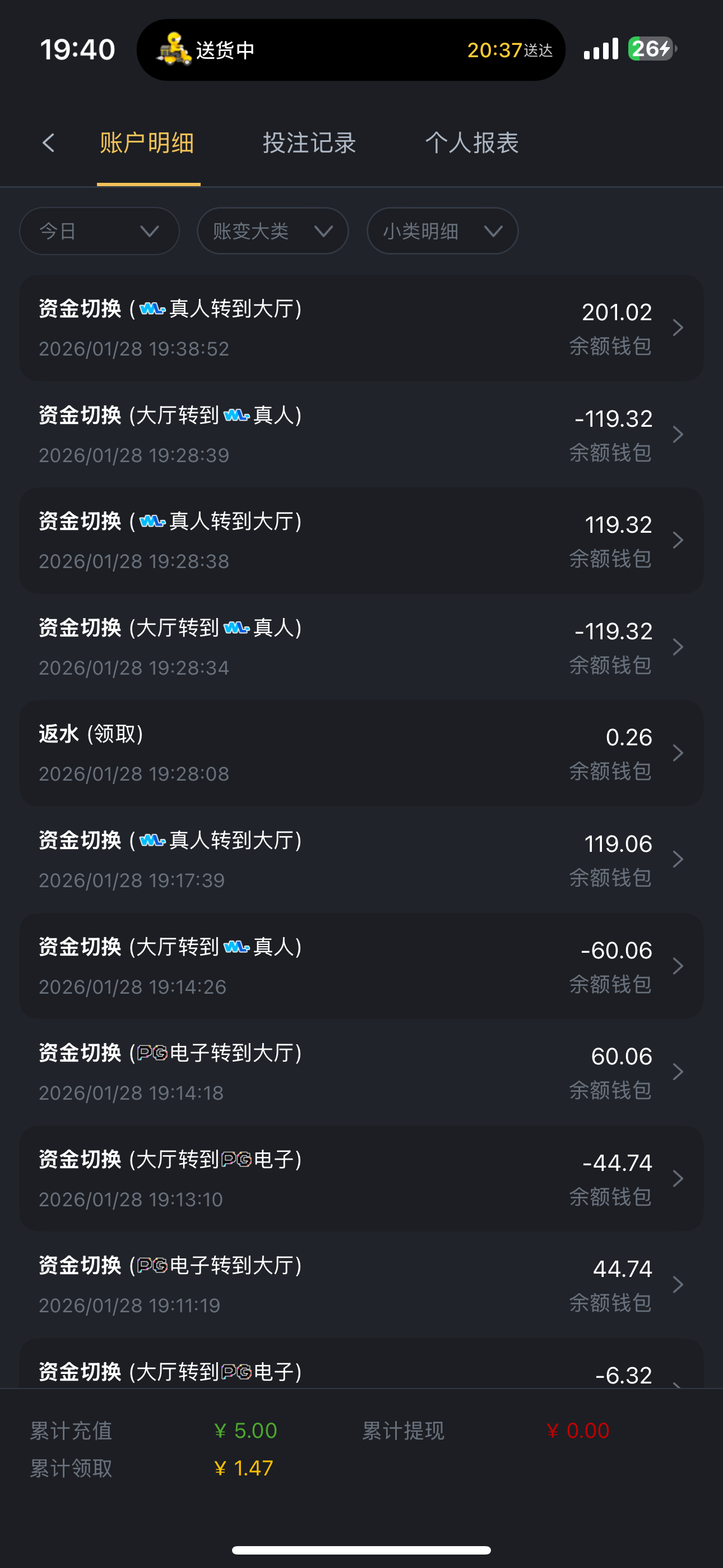Tap chevron next to 119.06 amount
Image resolution: width=723 pixels, height=1568 pixels.
(x=678, y=860)
